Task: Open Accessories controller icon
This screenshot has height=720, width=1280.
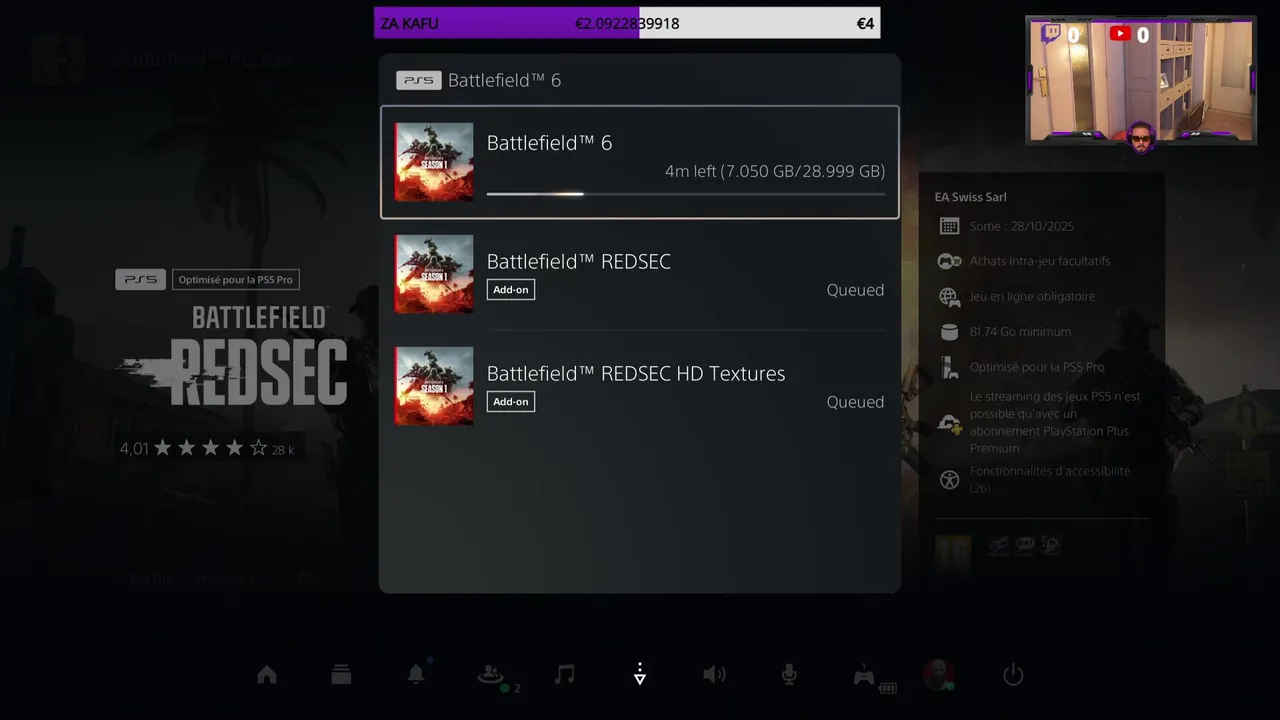Action: (864, 676)
